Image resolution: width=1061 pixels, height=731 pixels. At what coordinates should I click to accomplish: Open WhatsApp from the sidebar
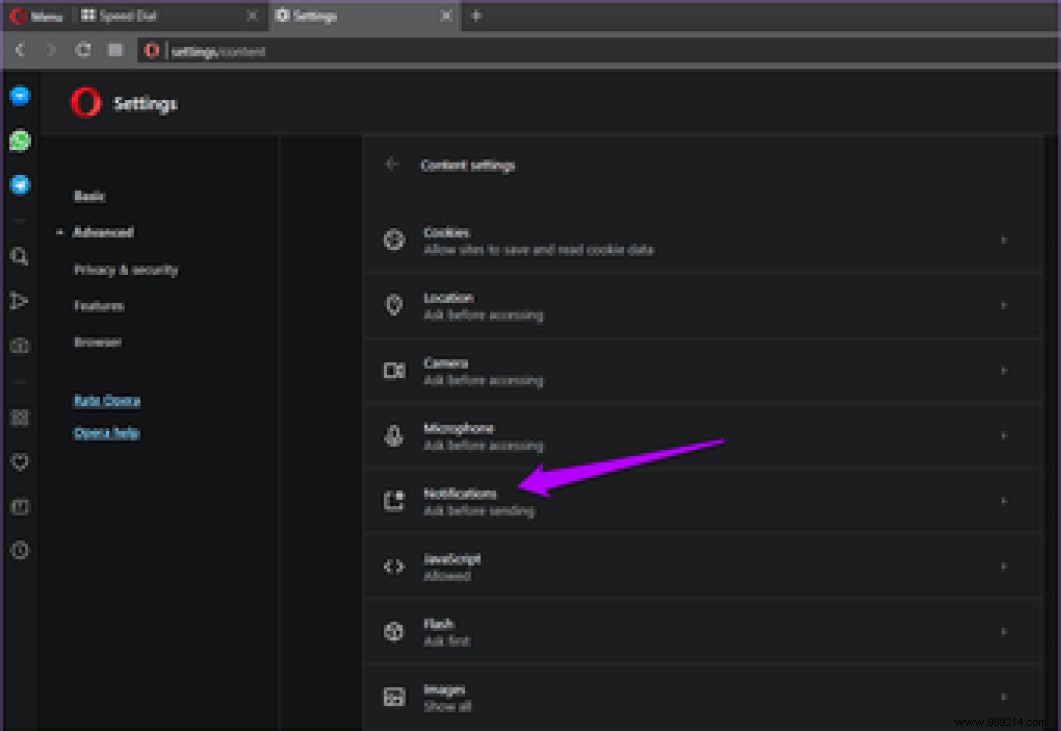20,140
